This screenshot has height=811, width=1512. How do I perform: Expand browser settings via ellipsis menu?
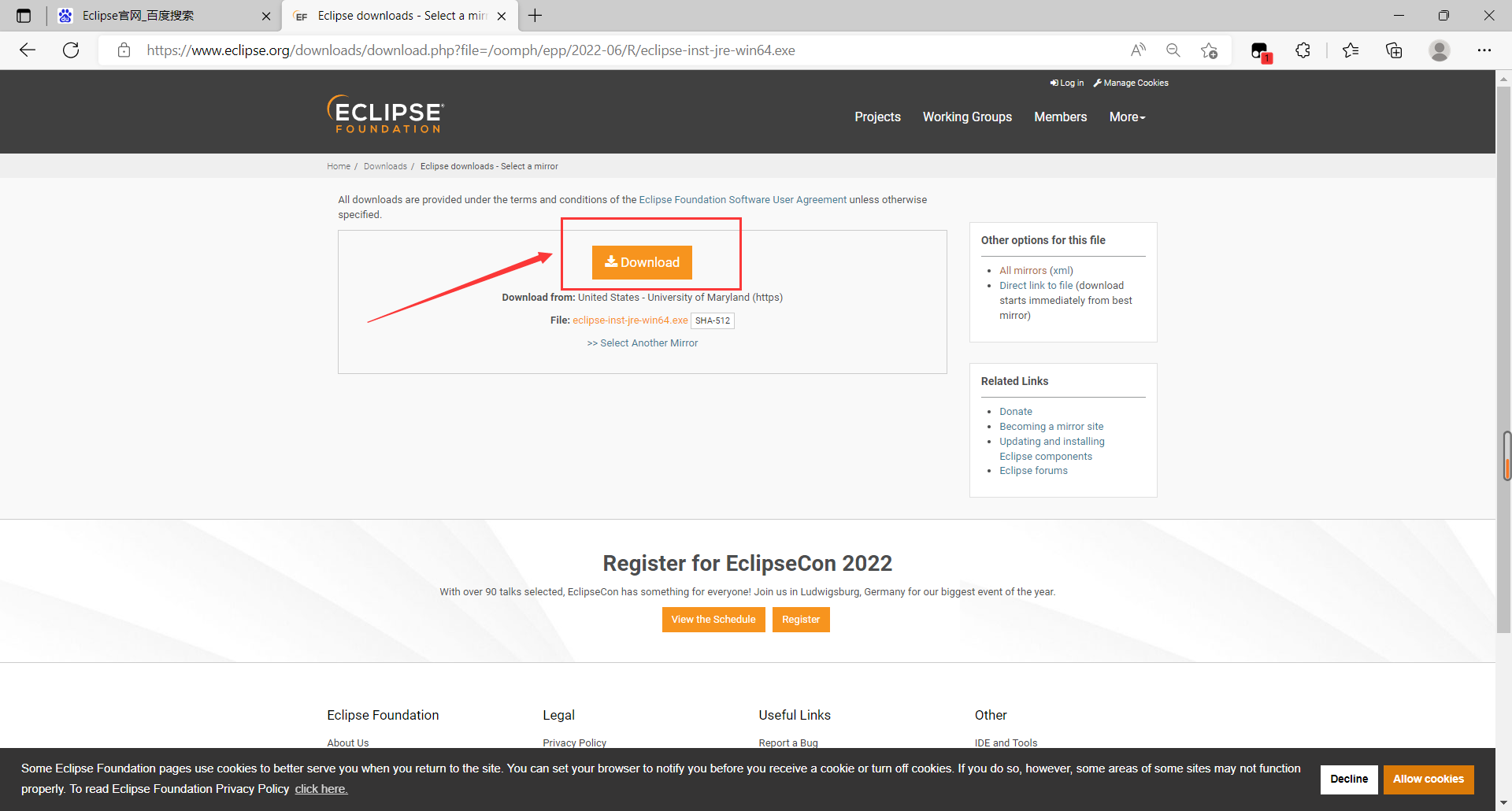pyautogui.click(x=1485, y=50)
